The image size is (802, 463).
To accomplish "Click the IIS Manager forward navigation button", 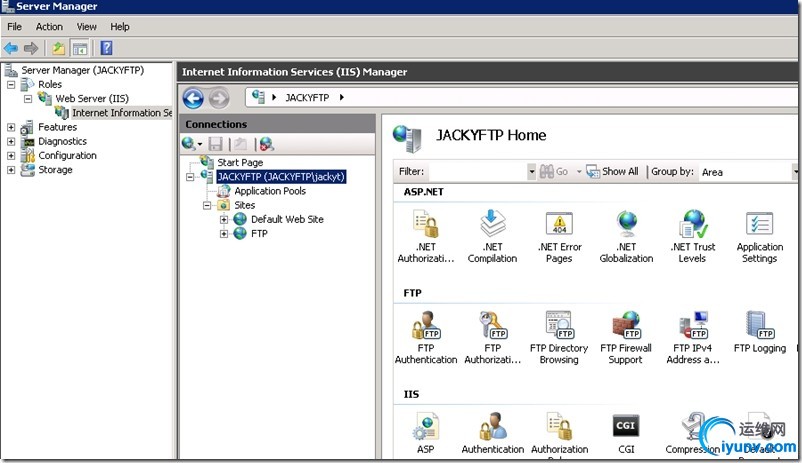I will (219, 98).
